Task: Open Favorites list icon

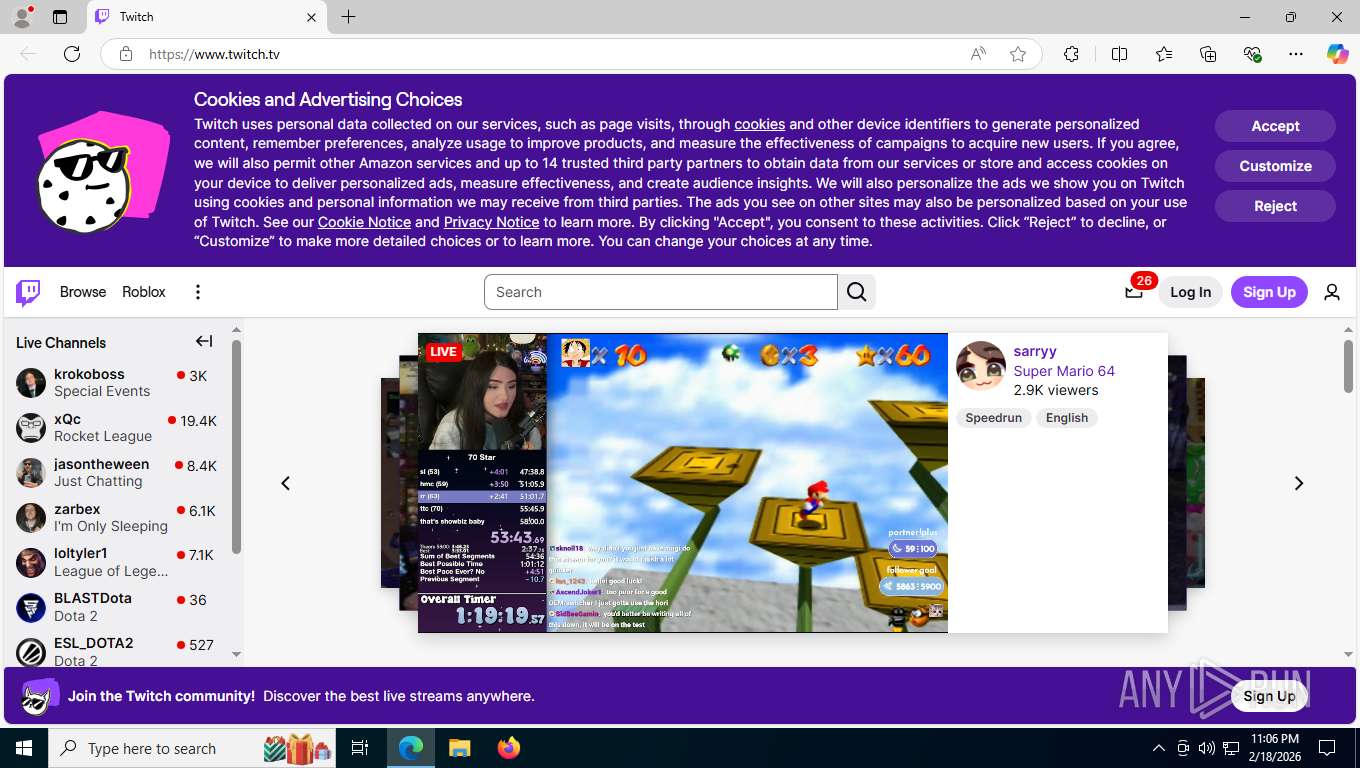Action: coord(1164,54)
